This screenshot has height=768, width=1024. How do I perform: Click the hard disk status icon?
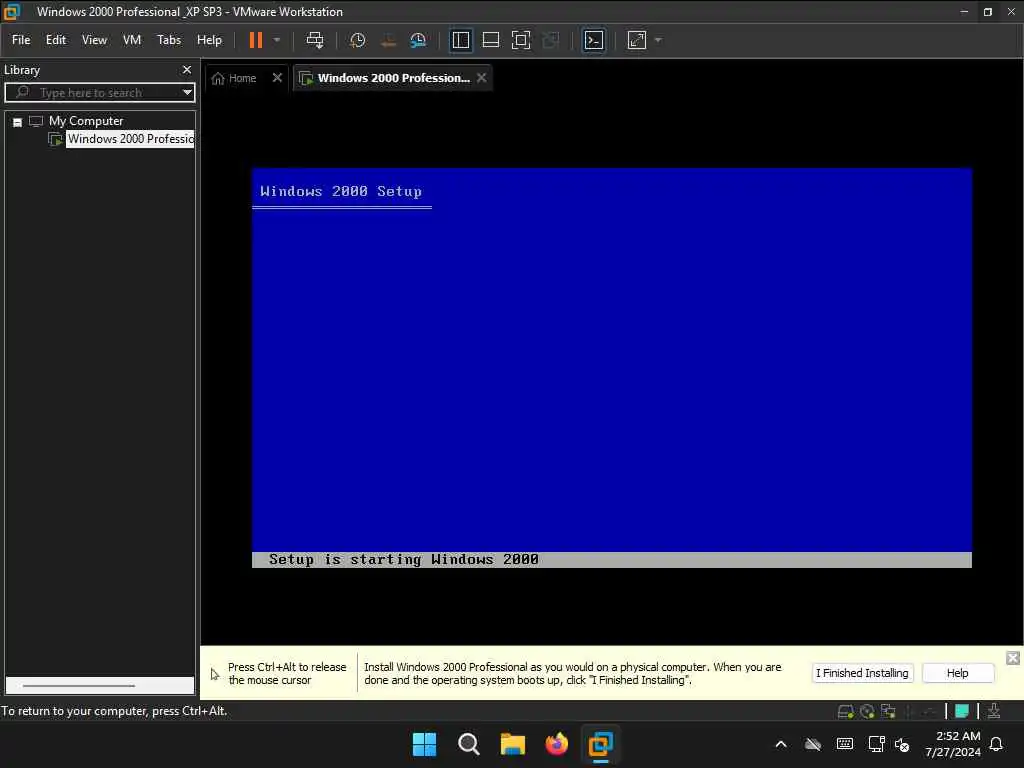click(x=845, y=711)
